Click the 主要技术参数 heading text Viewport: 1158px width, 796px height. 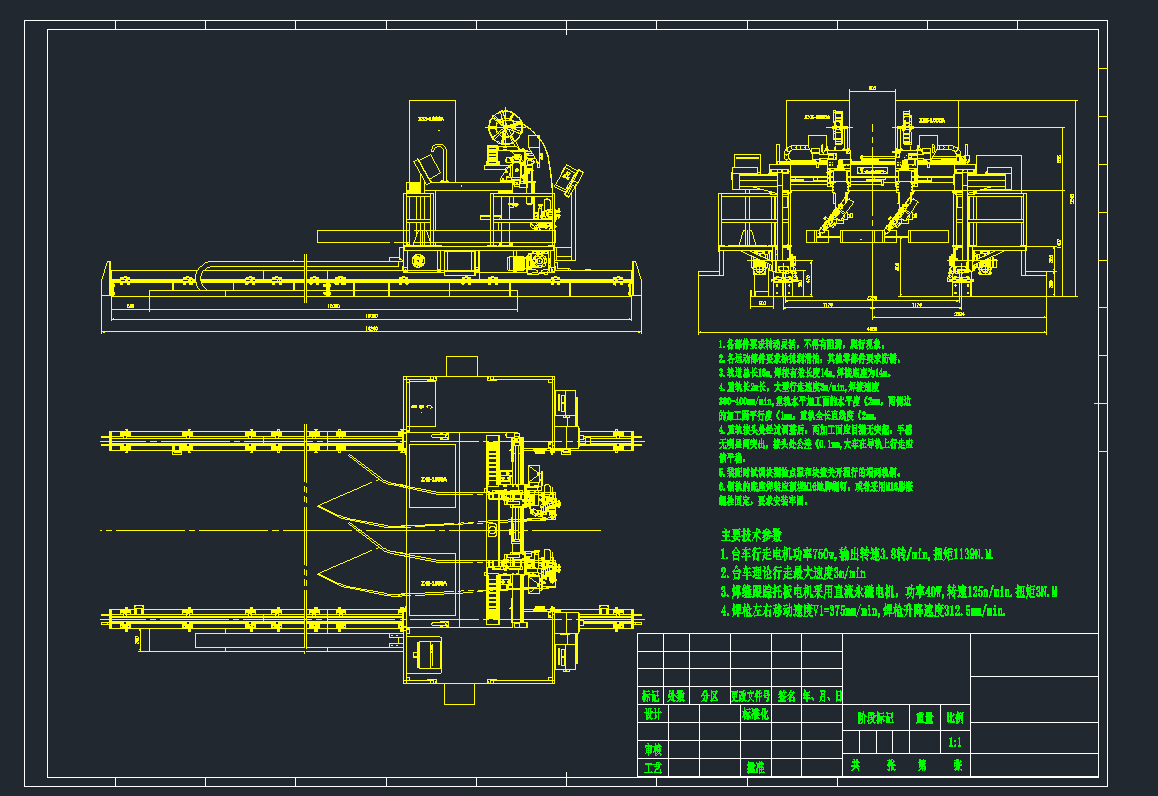click(751, 535)
